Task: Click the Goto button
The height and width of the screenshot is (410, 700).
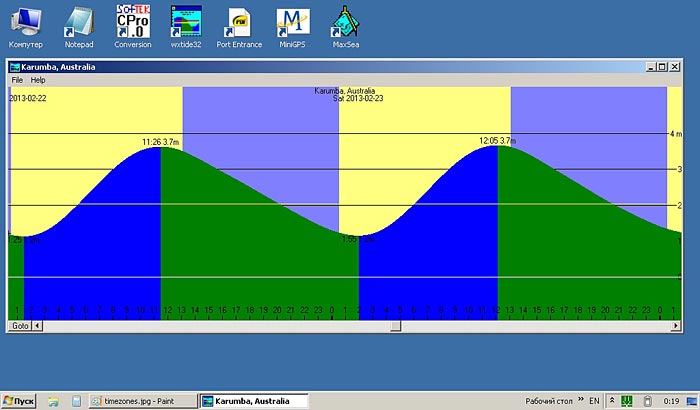Action: [20, 326]
